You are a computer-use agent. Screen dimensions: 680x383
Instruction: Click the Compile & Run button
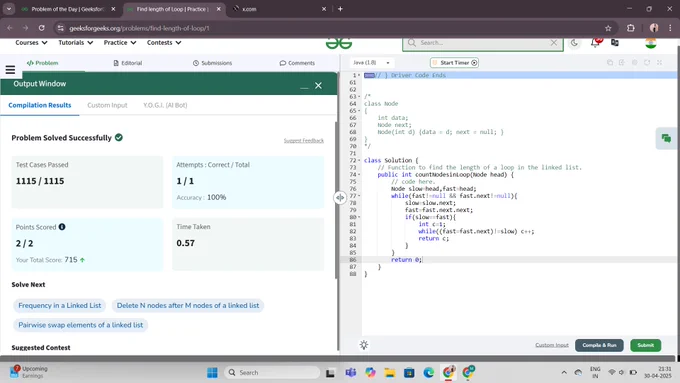pos(599,345)
